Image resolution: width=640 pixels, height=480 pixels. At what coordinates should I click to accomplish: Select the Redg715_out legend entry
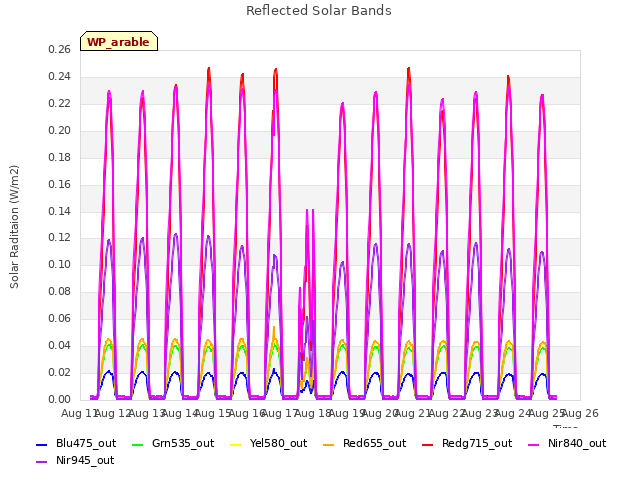tap(467, 443)
